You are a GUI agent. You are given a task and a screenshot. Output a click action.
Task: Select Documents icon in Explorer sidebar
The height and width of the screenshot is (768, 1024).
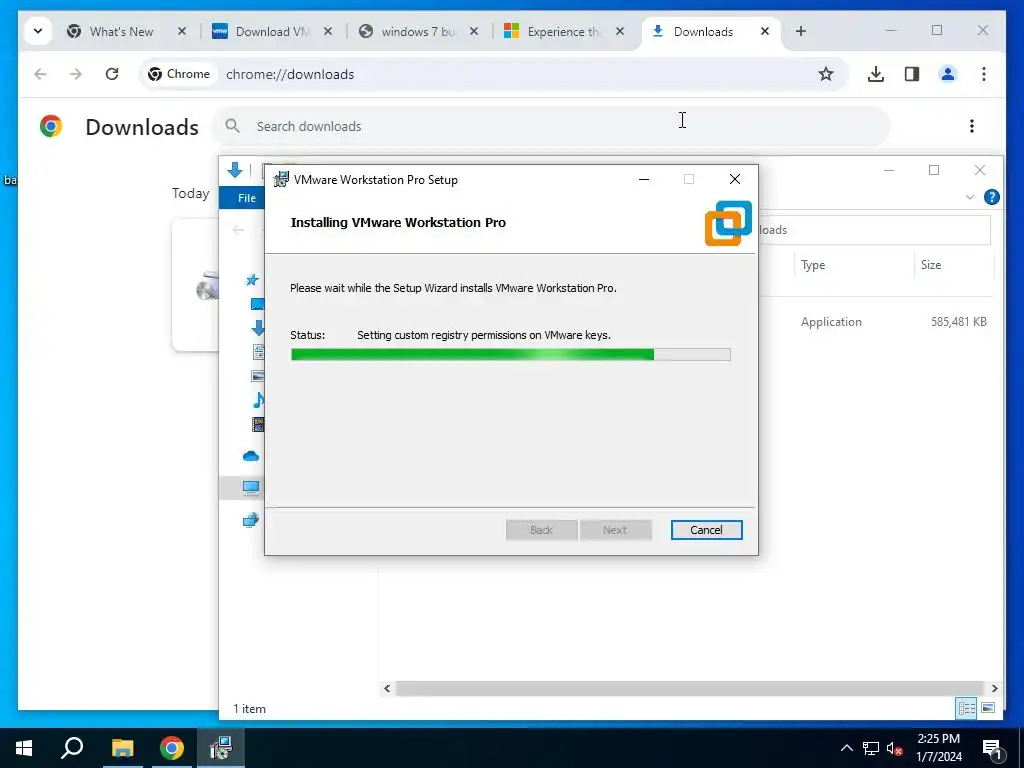(259, 351)
